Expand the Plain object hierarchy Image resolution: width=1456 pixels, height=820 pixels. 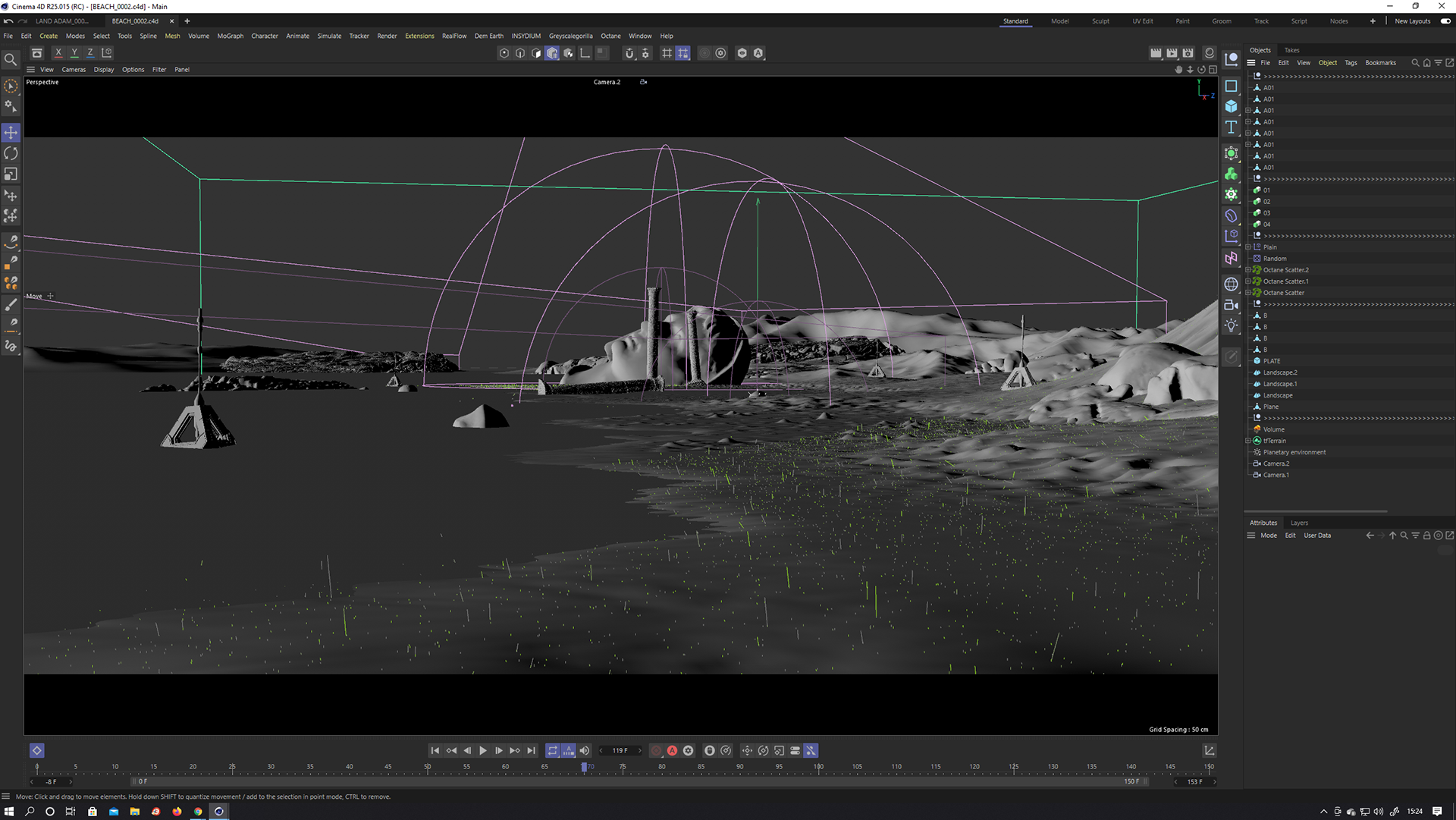click(x=1248, y=247)
